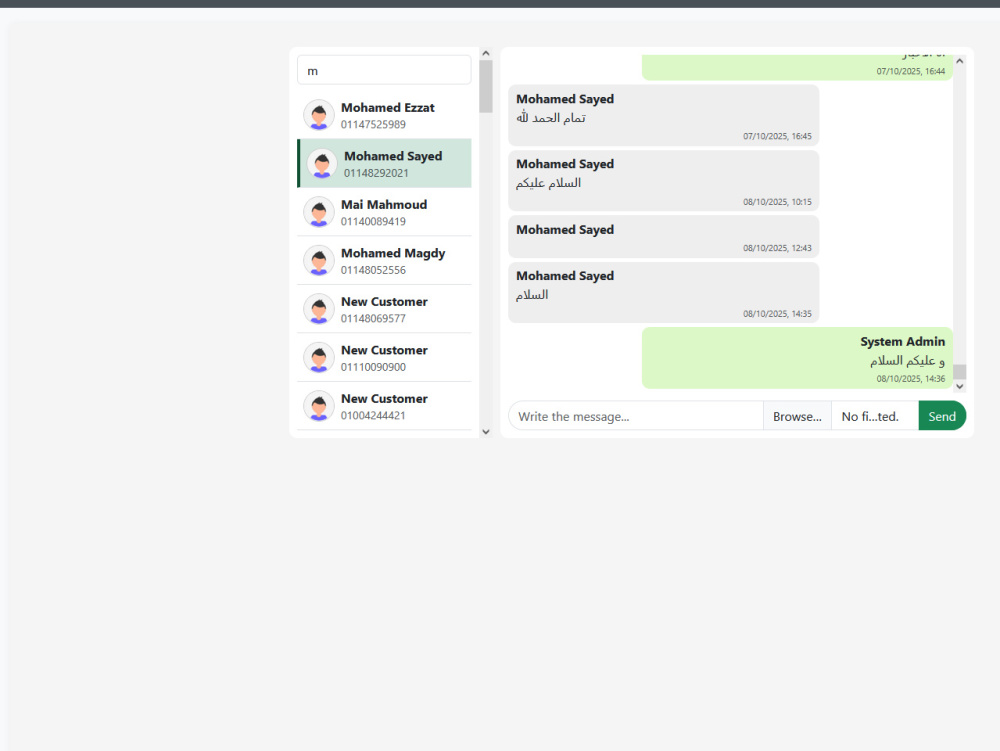
Task: Click the System Admin reply 'و عليكم السلام'
Action: [x=908, y=361]
